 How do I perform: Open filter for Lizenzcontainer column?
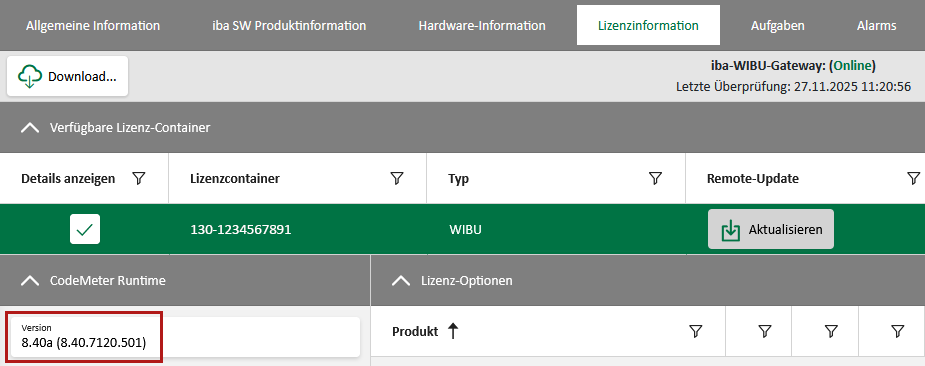click(397, 178)
